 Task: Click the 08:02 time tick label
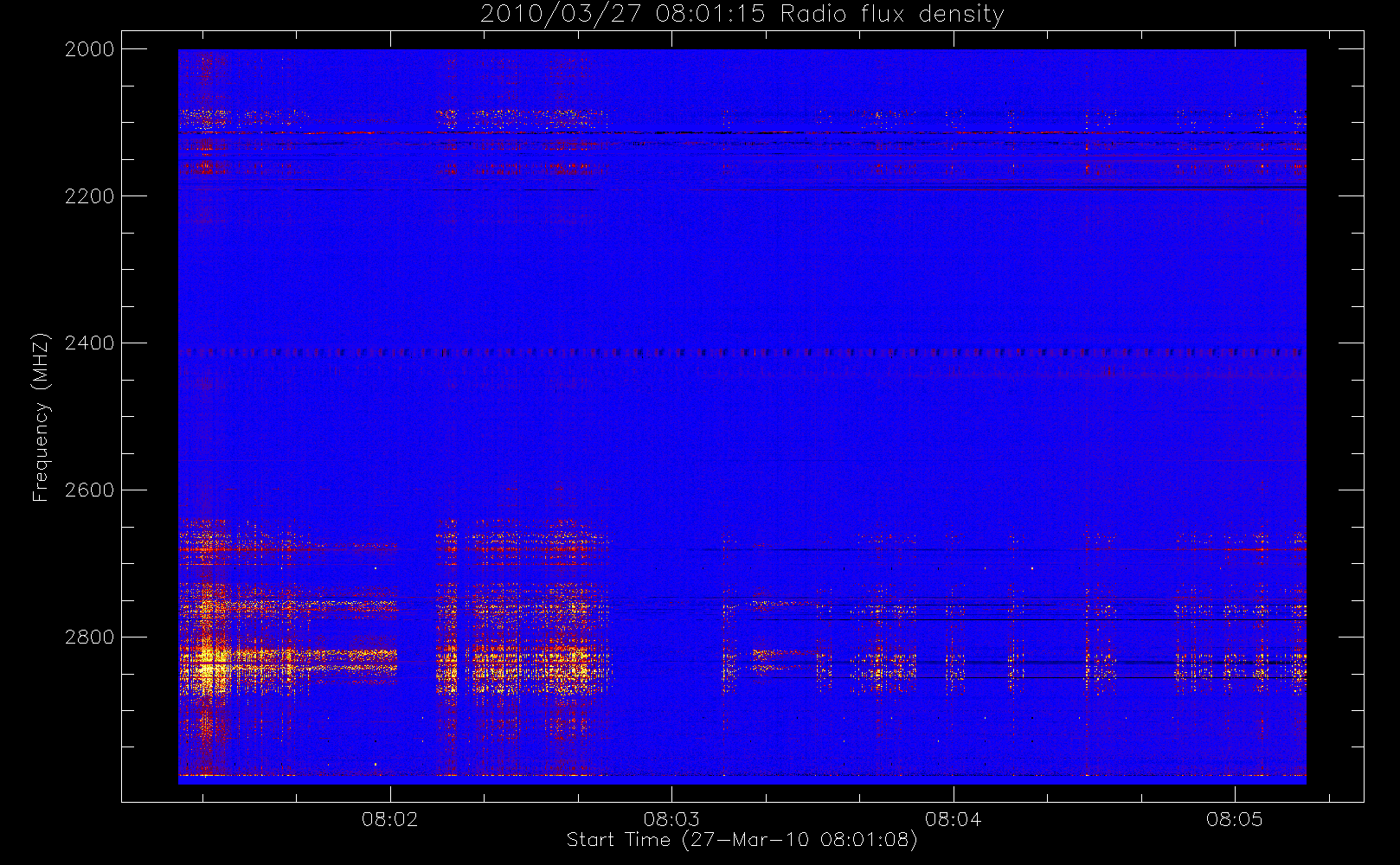click(x=390, y=819)
